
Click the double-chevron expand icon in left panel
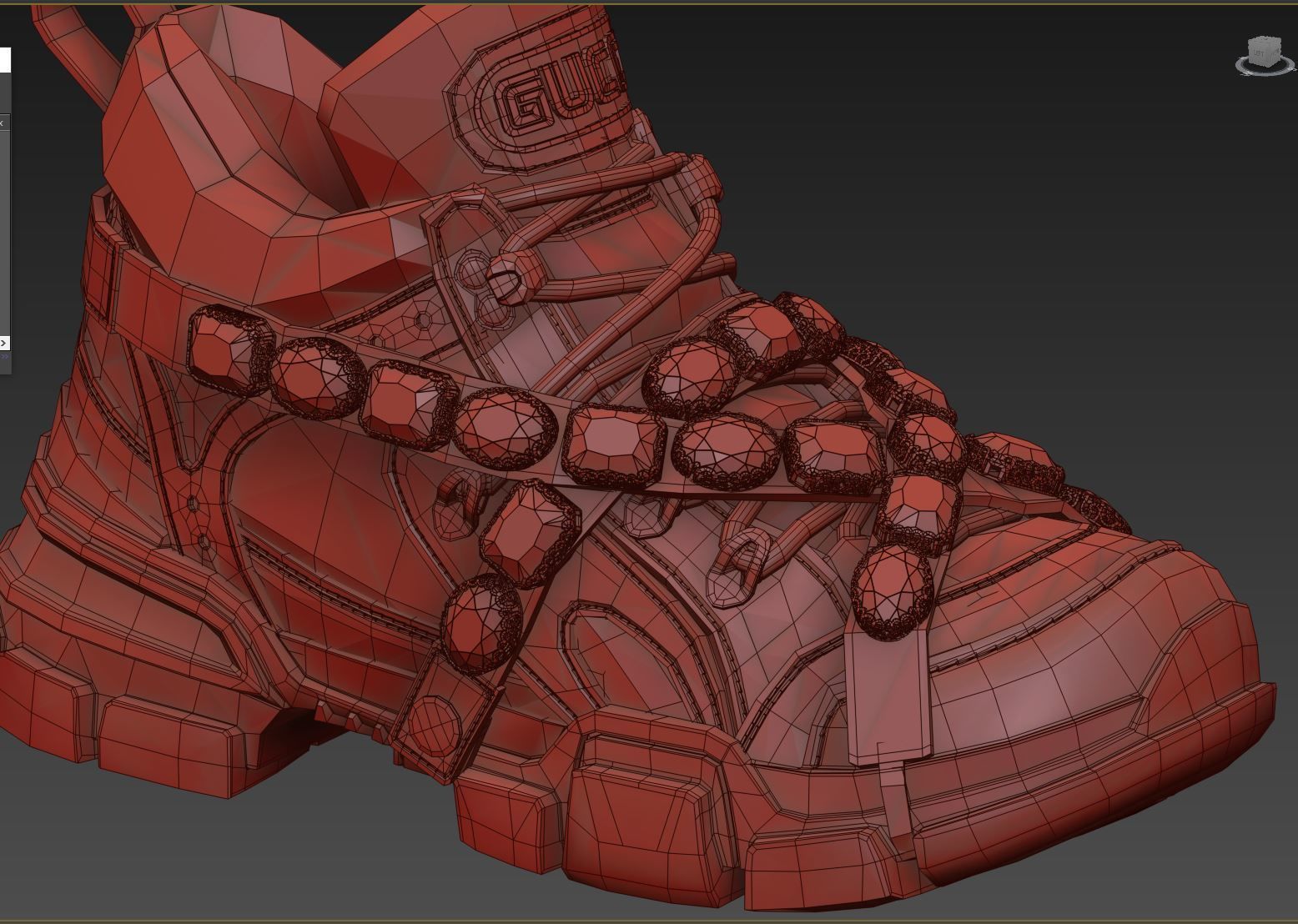(4, 356)
